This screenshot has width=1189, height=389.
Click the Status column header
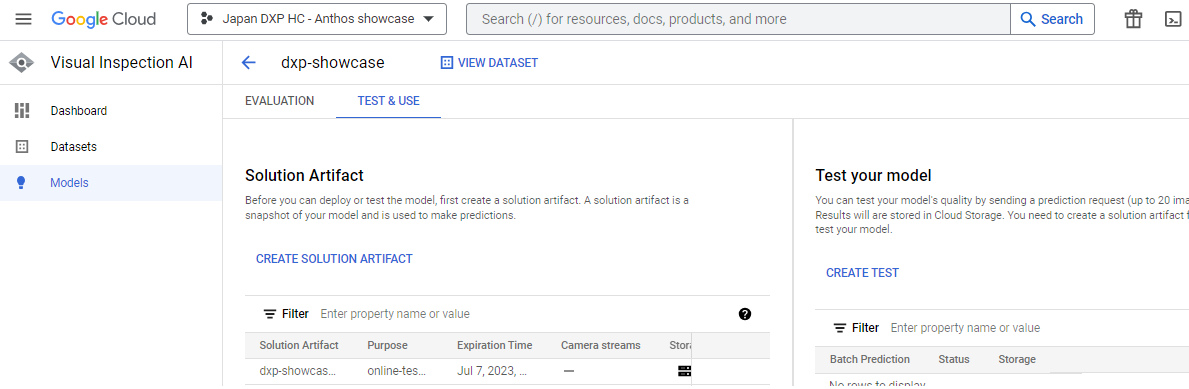point(953,359)
